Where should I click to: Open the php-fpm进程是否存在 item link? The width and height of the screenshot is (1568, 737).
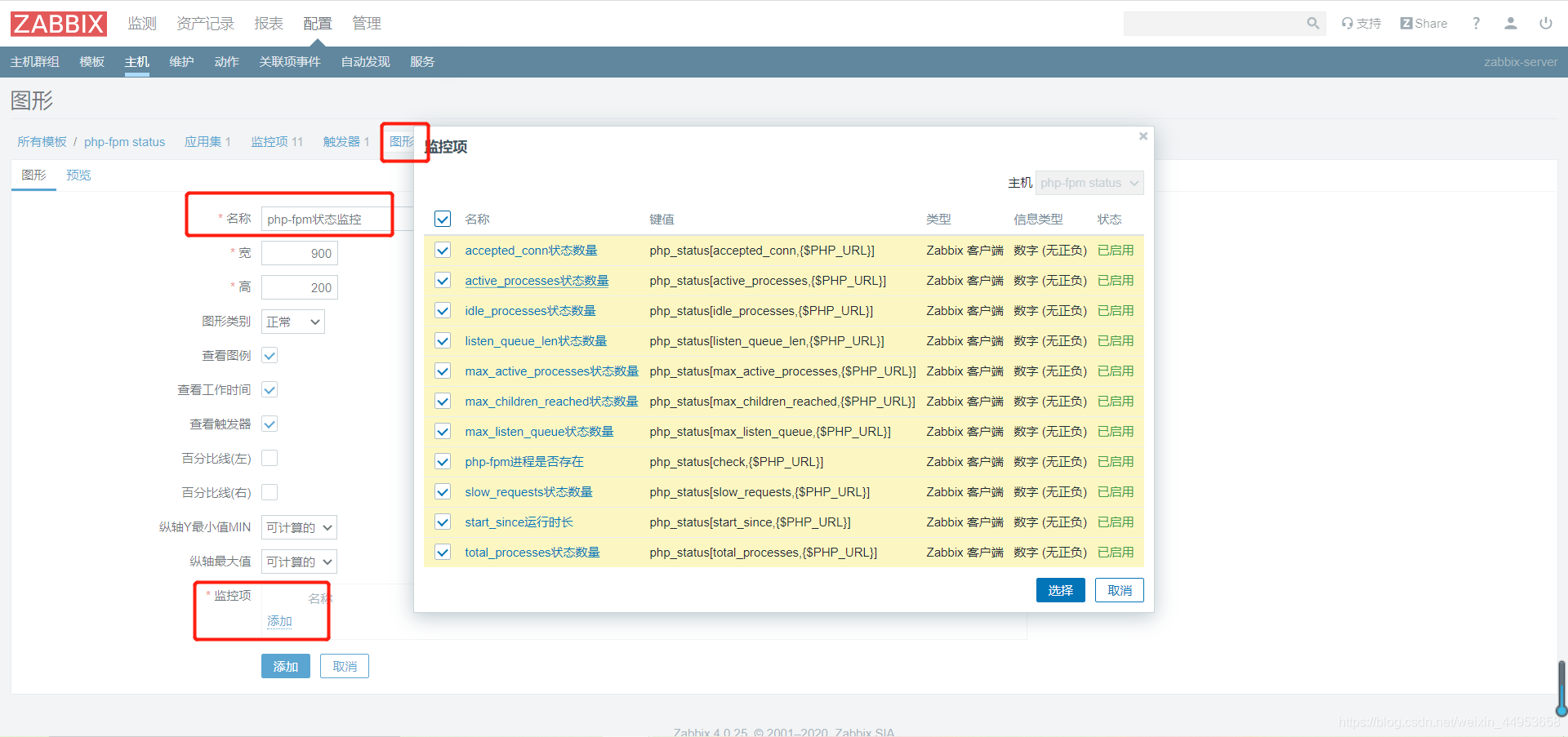click(x=524, y=462)
